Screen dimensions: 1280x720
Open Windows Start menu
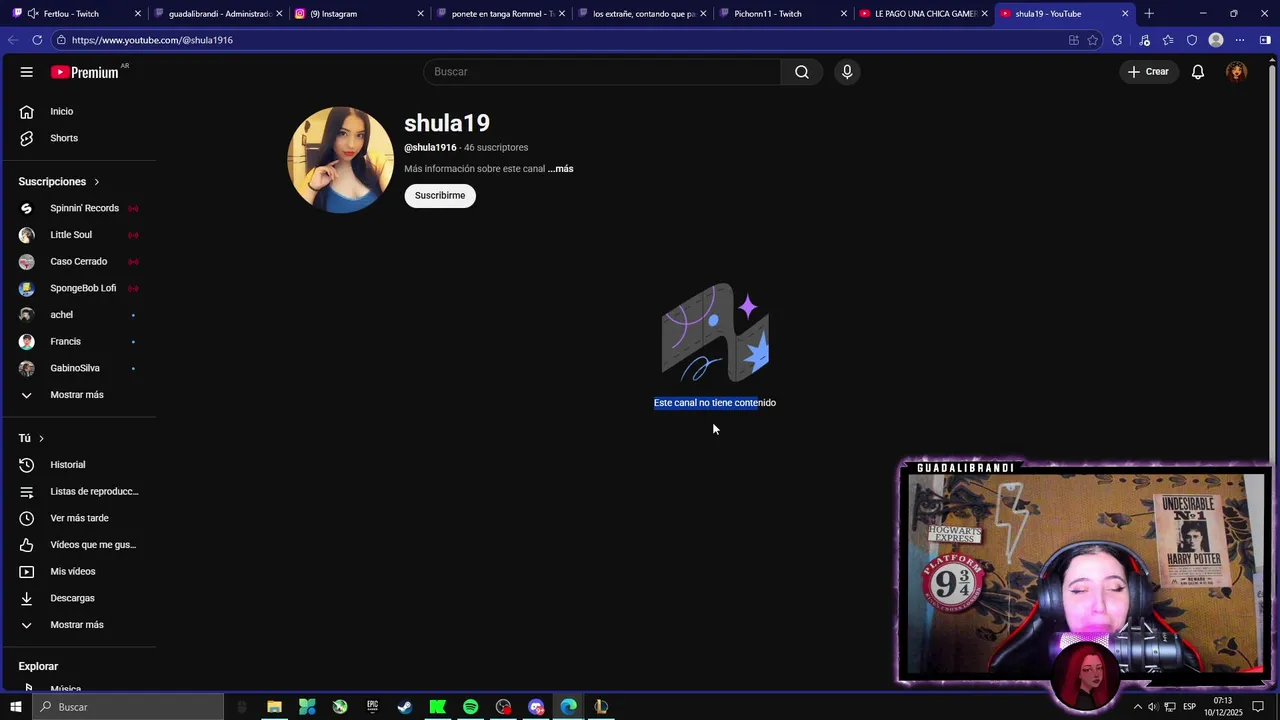tap(15, 707)
